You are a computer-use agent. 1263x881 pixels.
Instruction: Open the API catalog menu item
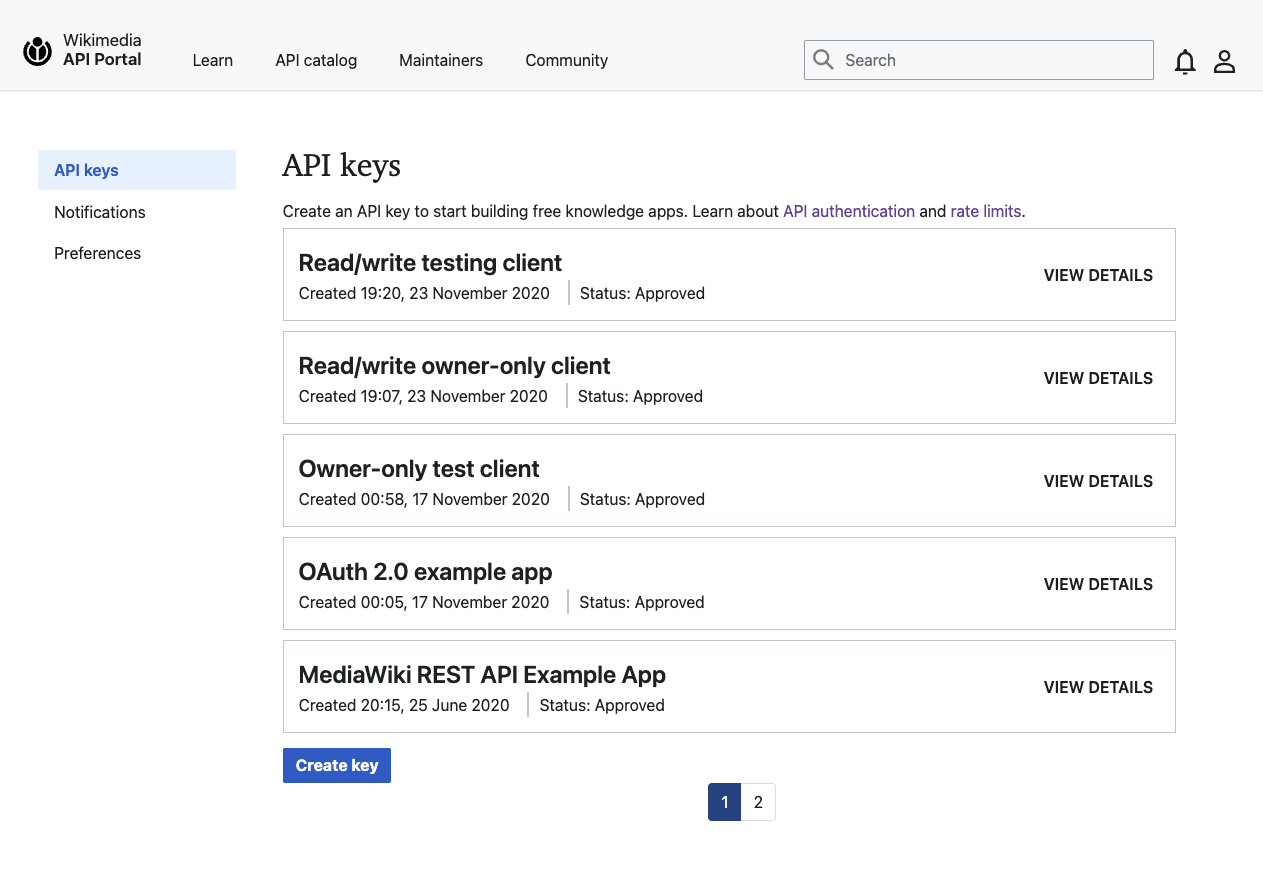316,60
